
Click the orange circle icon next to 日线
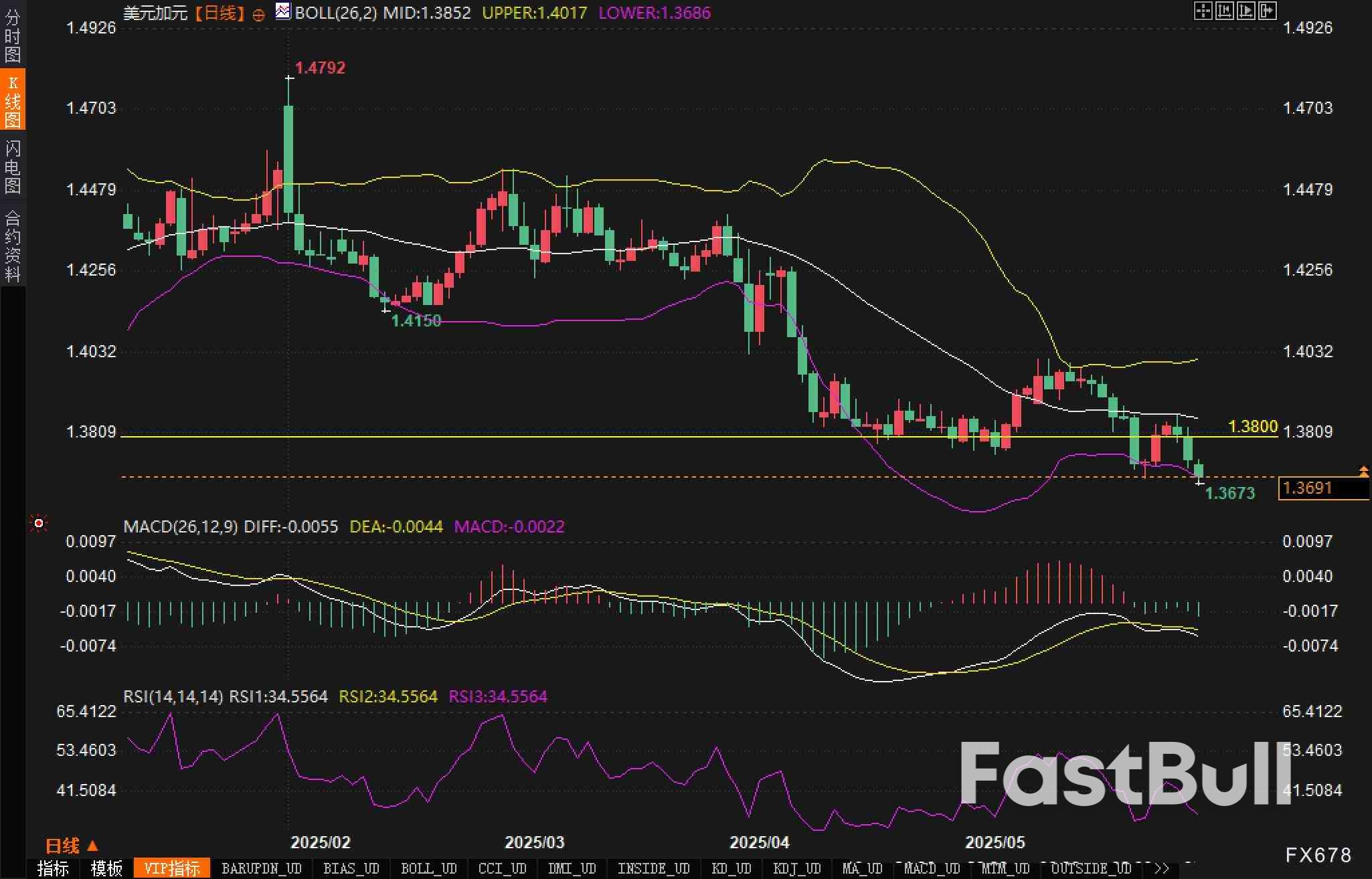(259, 15)
